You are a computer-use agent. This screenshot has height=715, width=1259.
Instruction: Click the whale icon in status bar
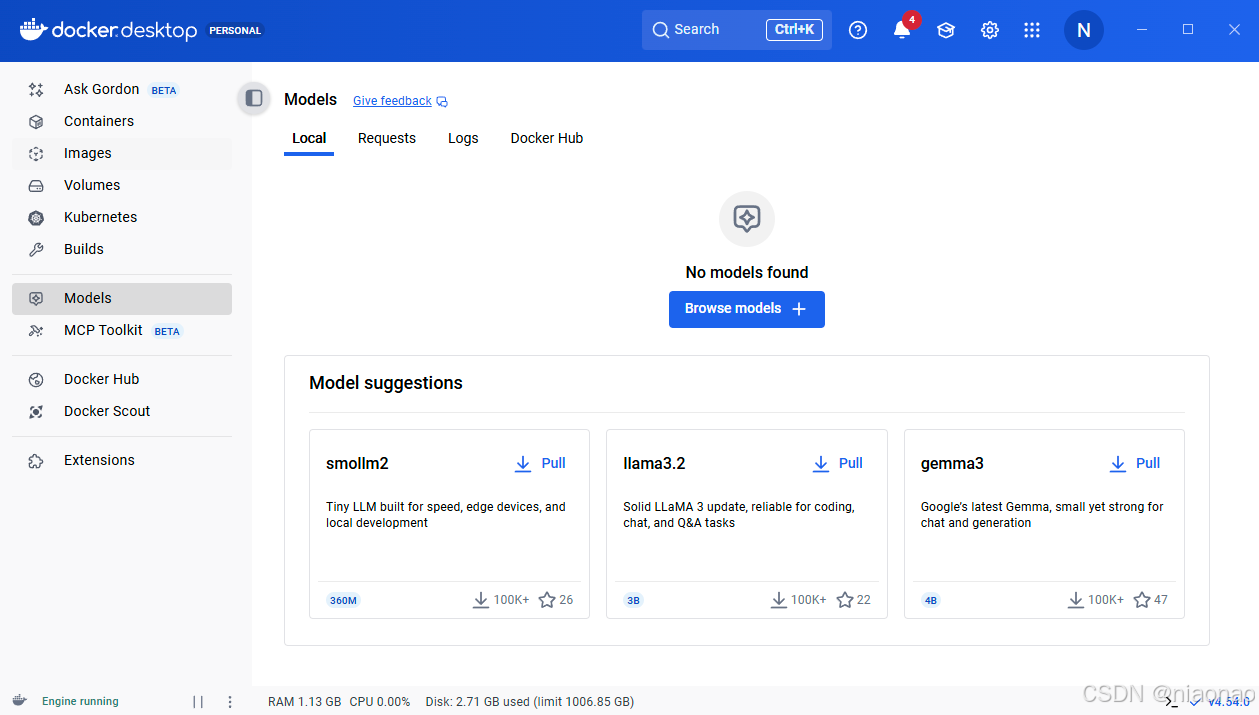(20, 701)
